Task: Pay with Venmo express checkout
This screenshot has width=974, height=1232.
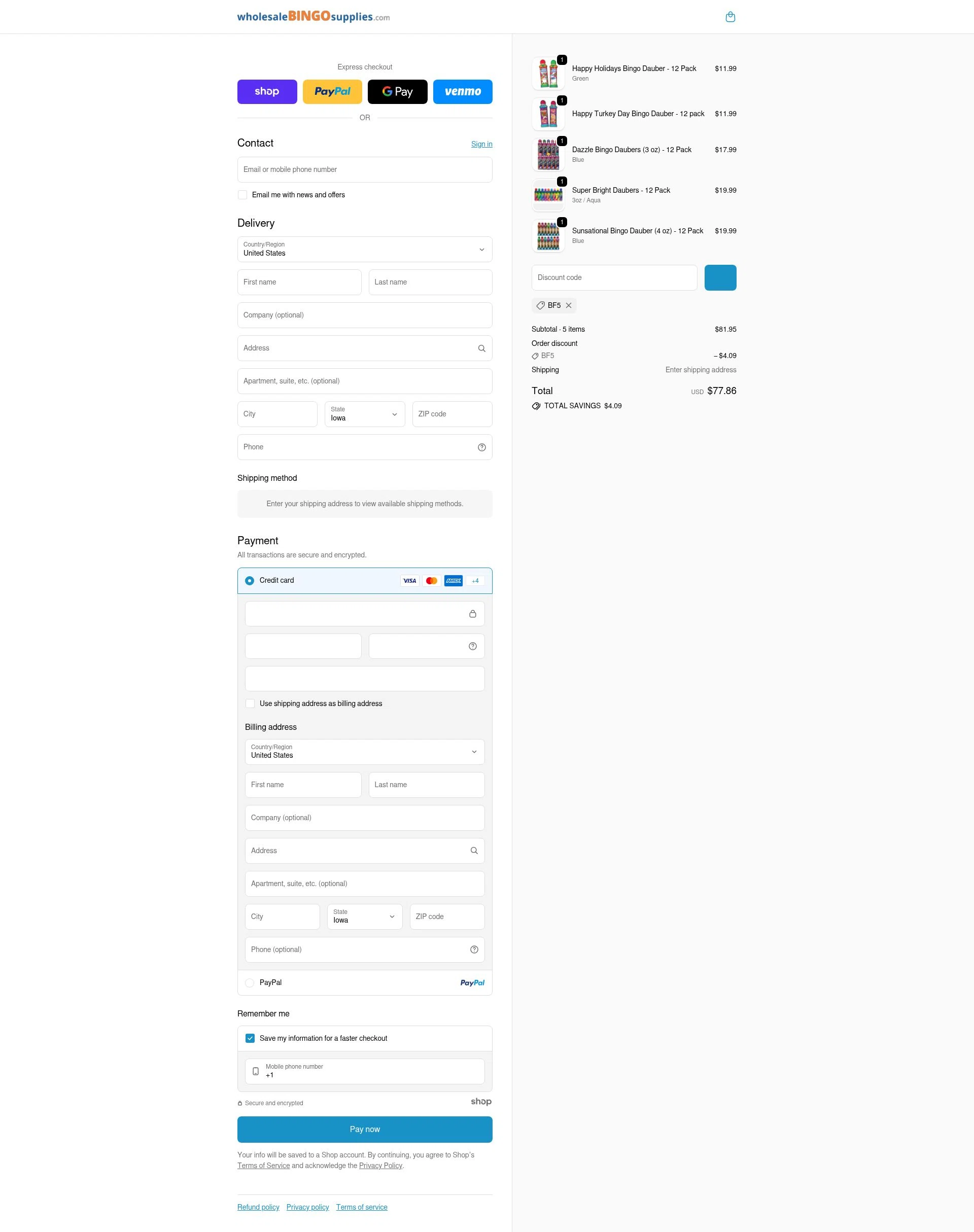Action: coord(463,91)
